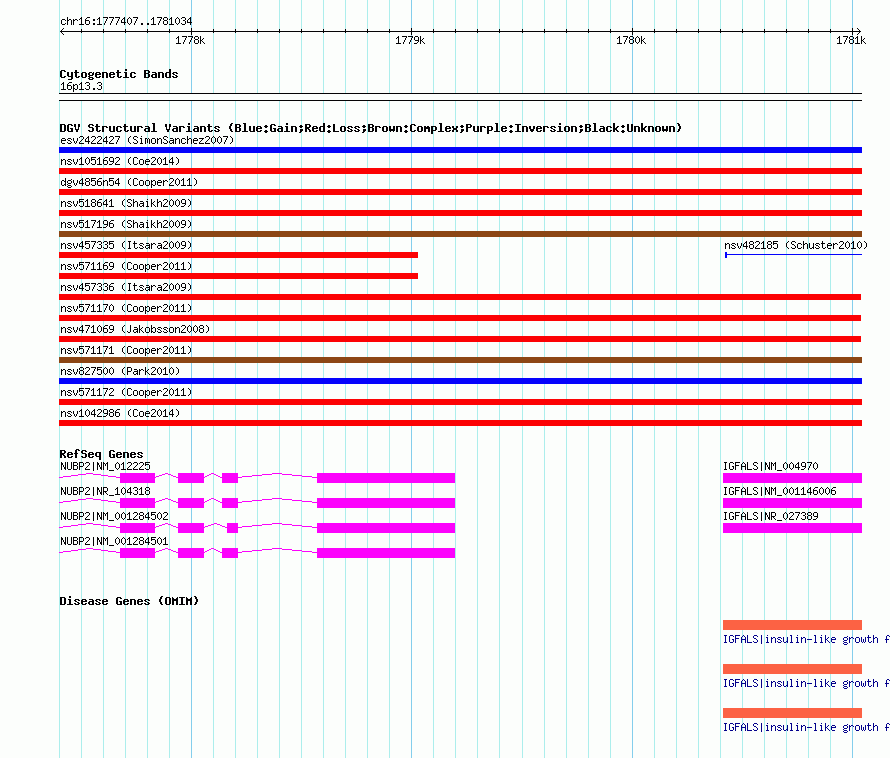Select the nsv471069 (Jakobsson2008) label

(135, 329)
